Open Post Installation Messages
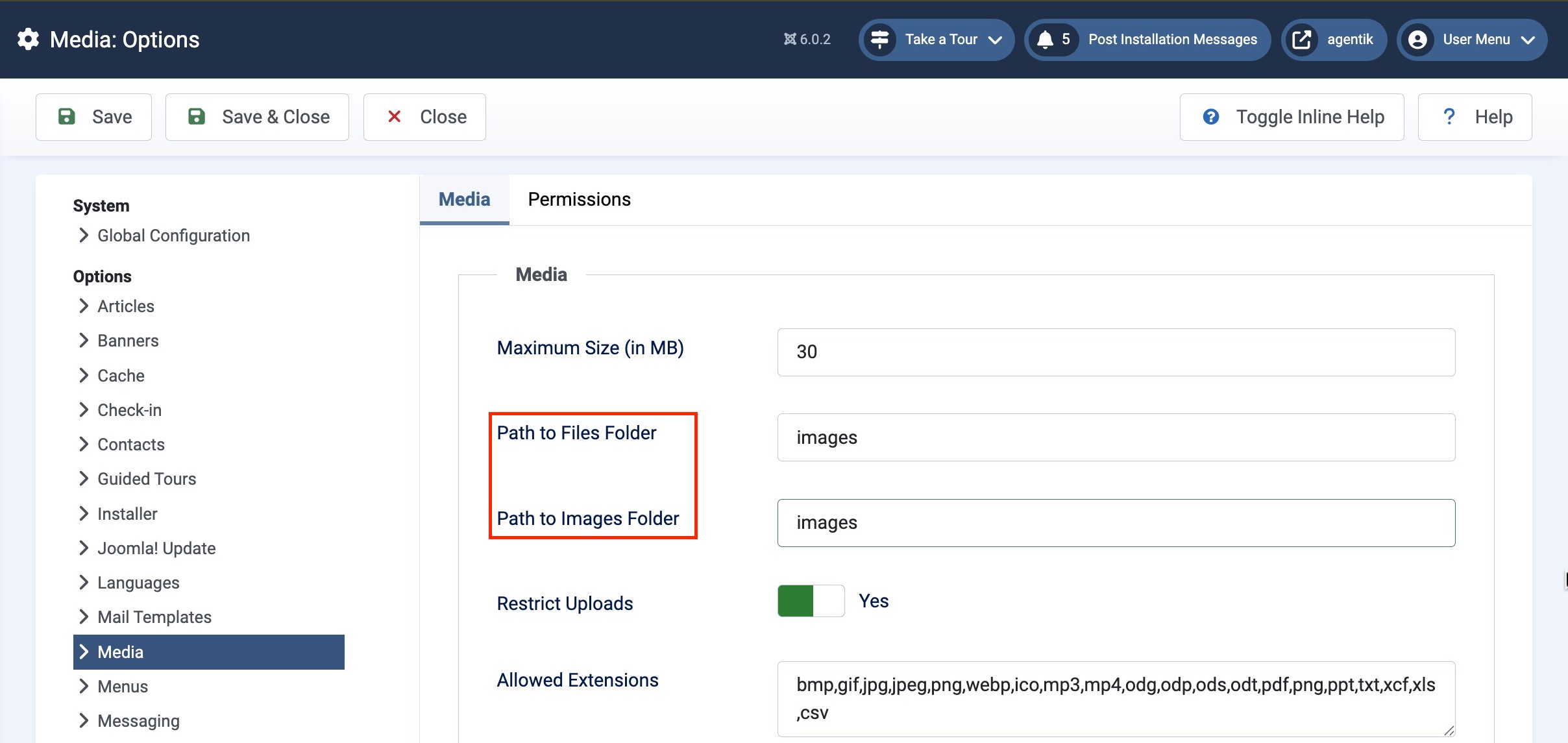This screenshot has height=743, width=1568. point(1172,40)
